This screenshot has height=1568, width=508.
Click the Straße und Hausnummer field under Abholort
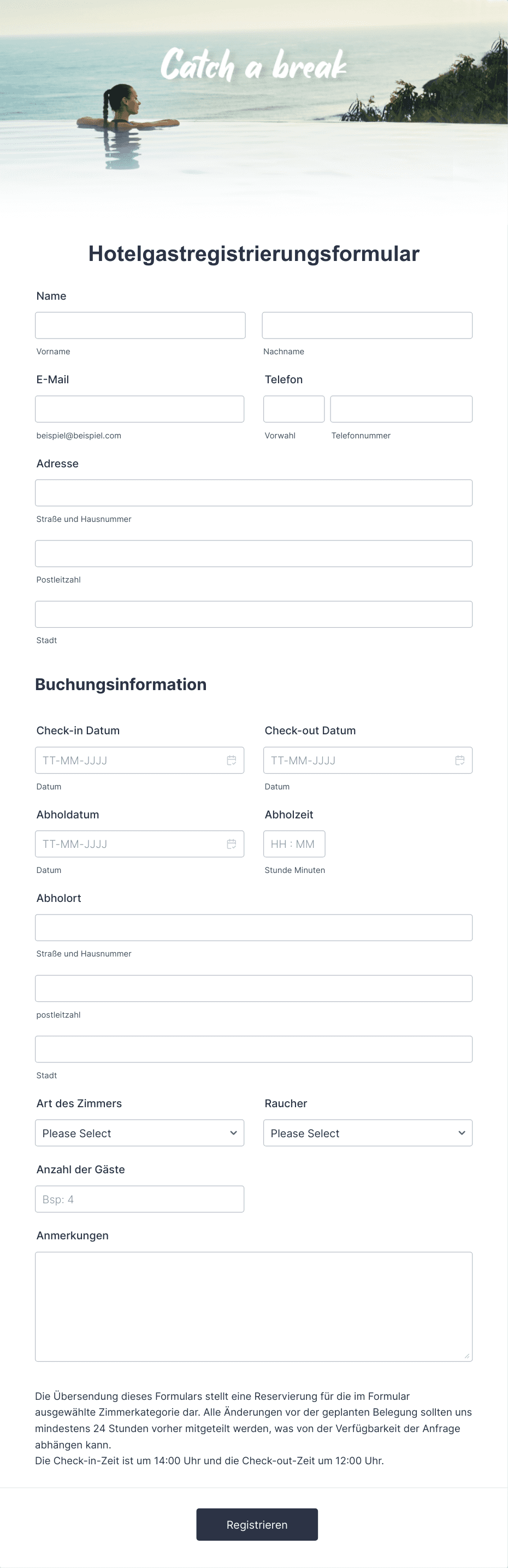click(x=254, y=927)
